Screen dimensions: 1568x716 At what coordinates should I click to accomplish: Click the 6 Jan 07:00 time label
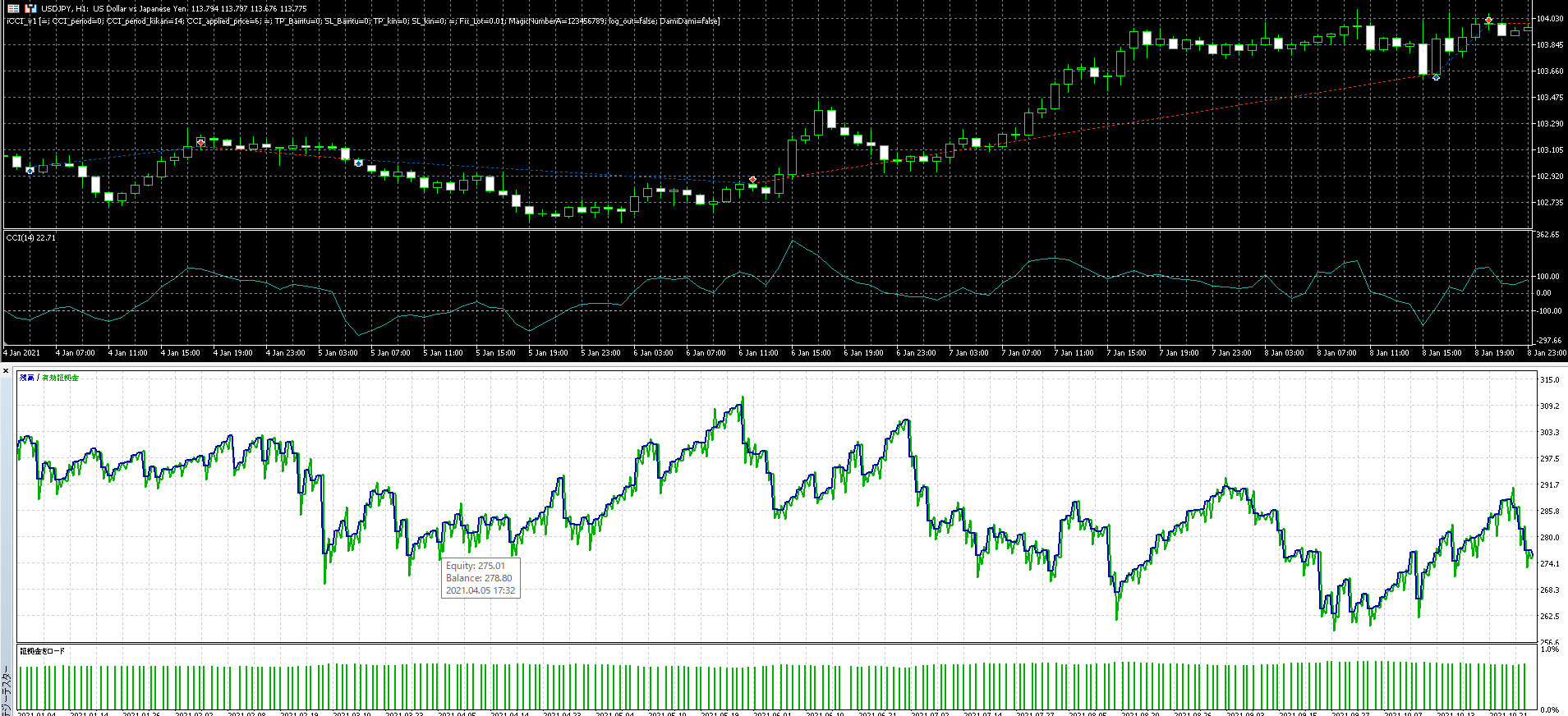pyautogui.click(x=706, y=353)
